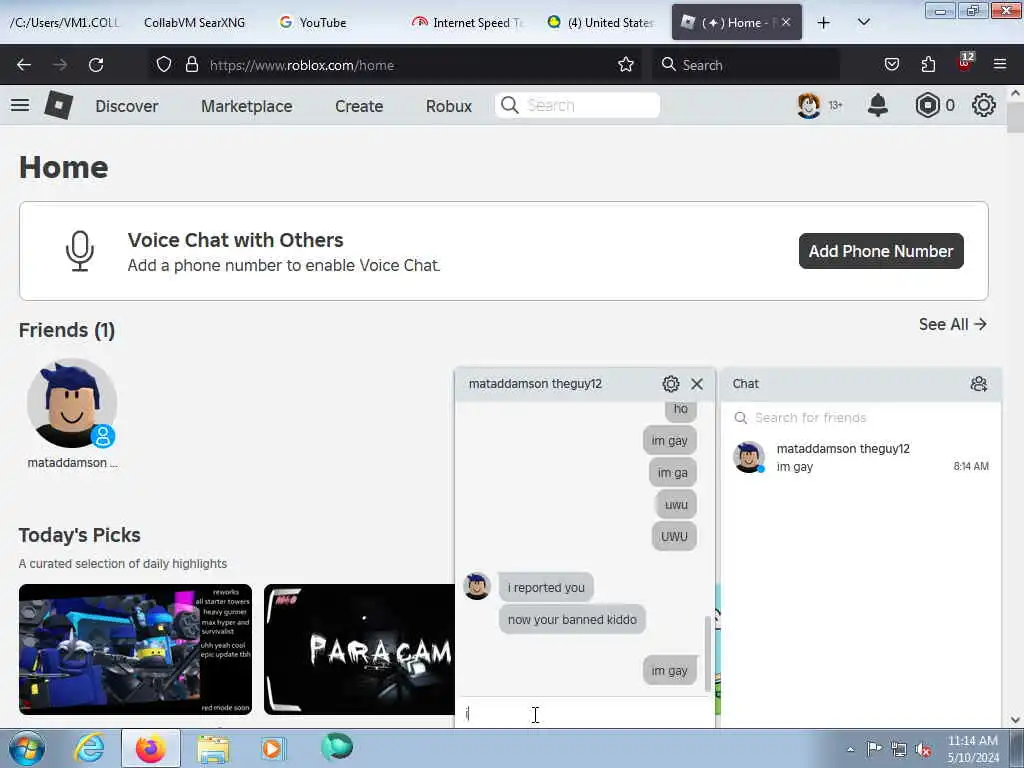
Task: Open the Create menu item
Action: (359, 106)
